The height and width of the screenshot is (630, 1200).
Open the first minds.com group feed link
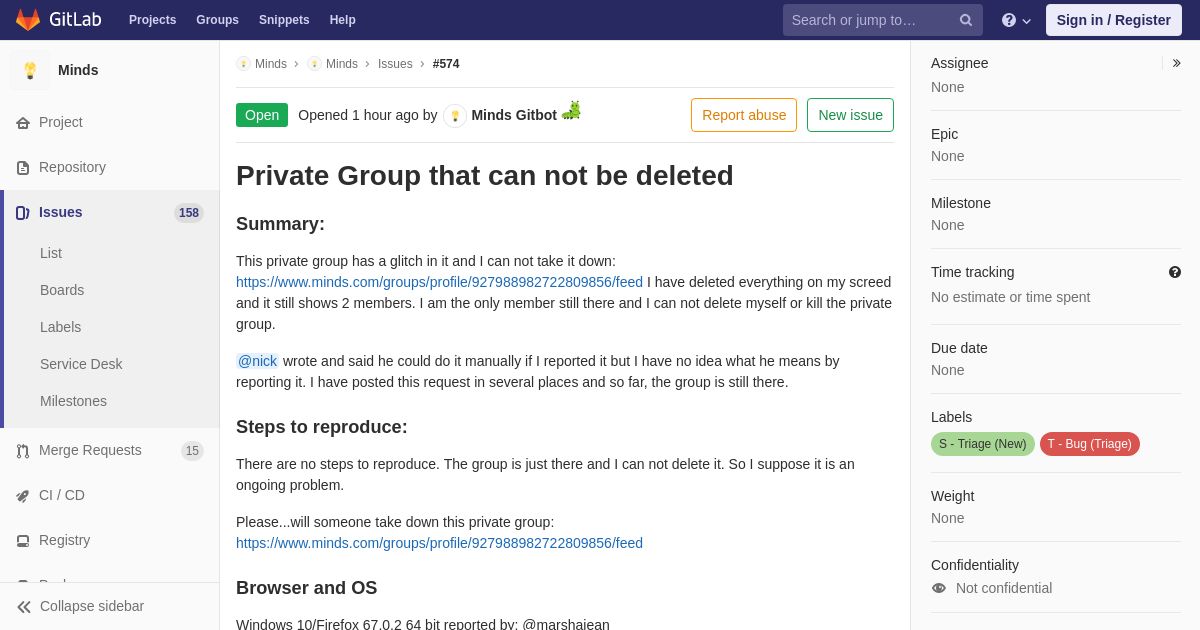(439, 282)
